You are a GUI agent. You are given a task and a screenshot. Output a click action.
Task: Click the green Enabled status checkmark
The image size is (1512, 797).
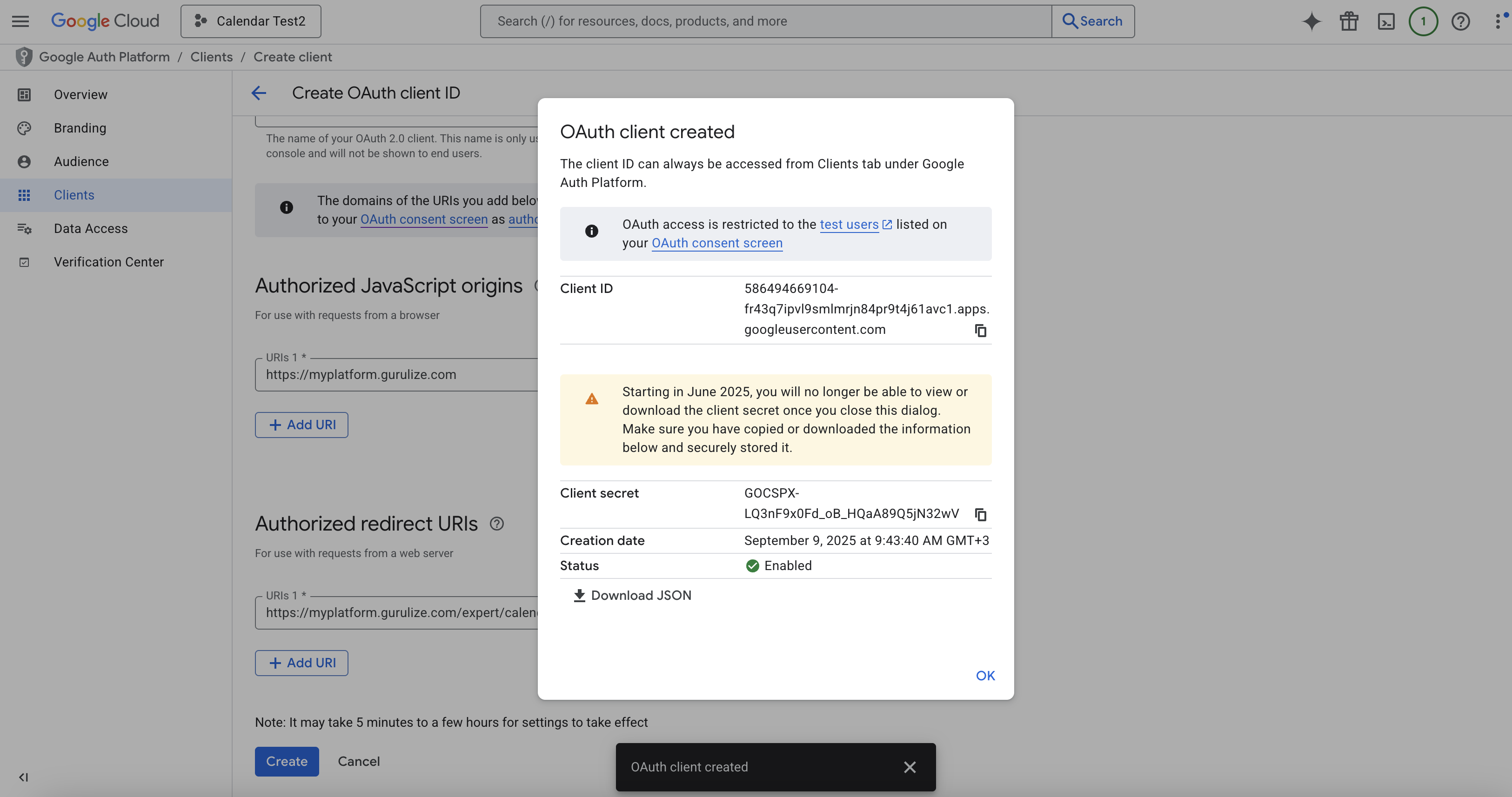[752, 565]
